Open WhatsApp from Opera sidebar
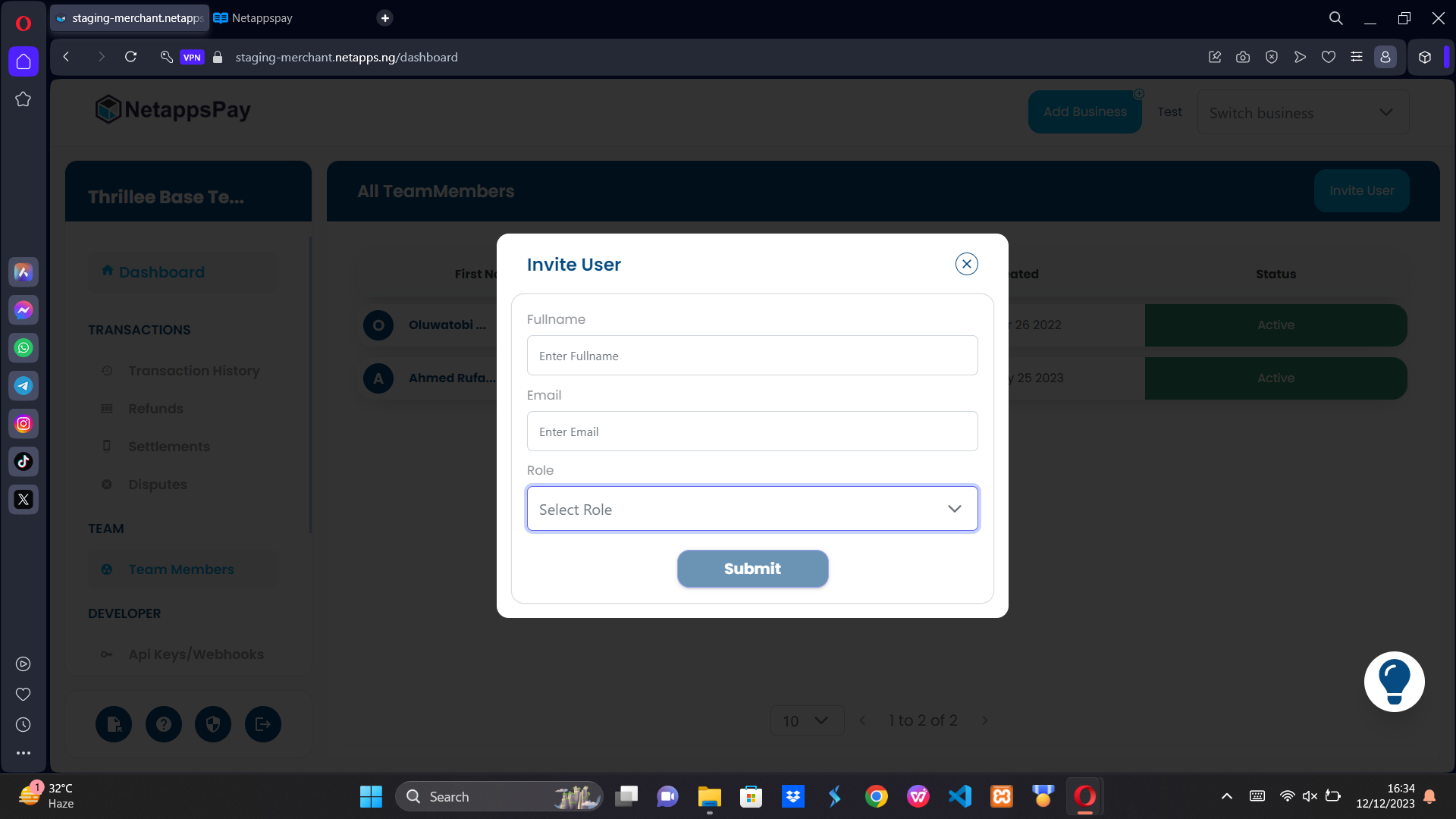This screenshot has width=1456, height=819. (x=24, y=348)
